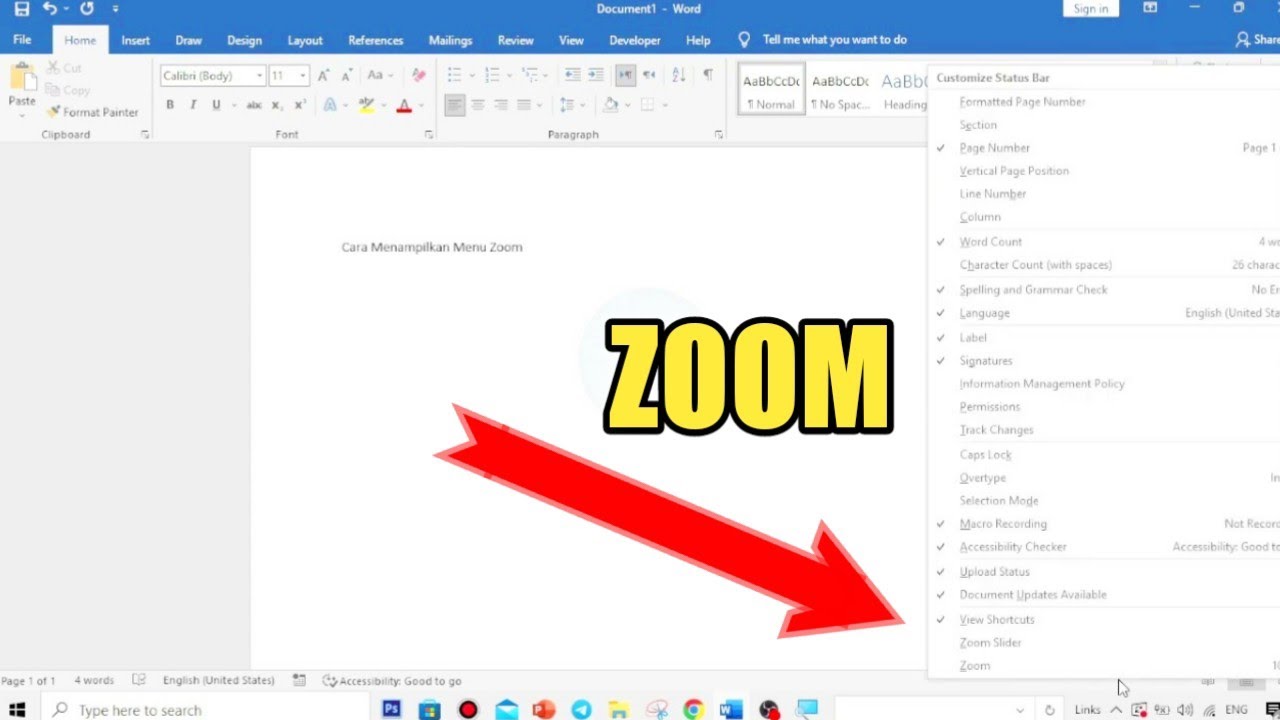The height and width of the screenshot is (720, 1280).
Task: Apply the No Spacing style
Action: point(840,90)
